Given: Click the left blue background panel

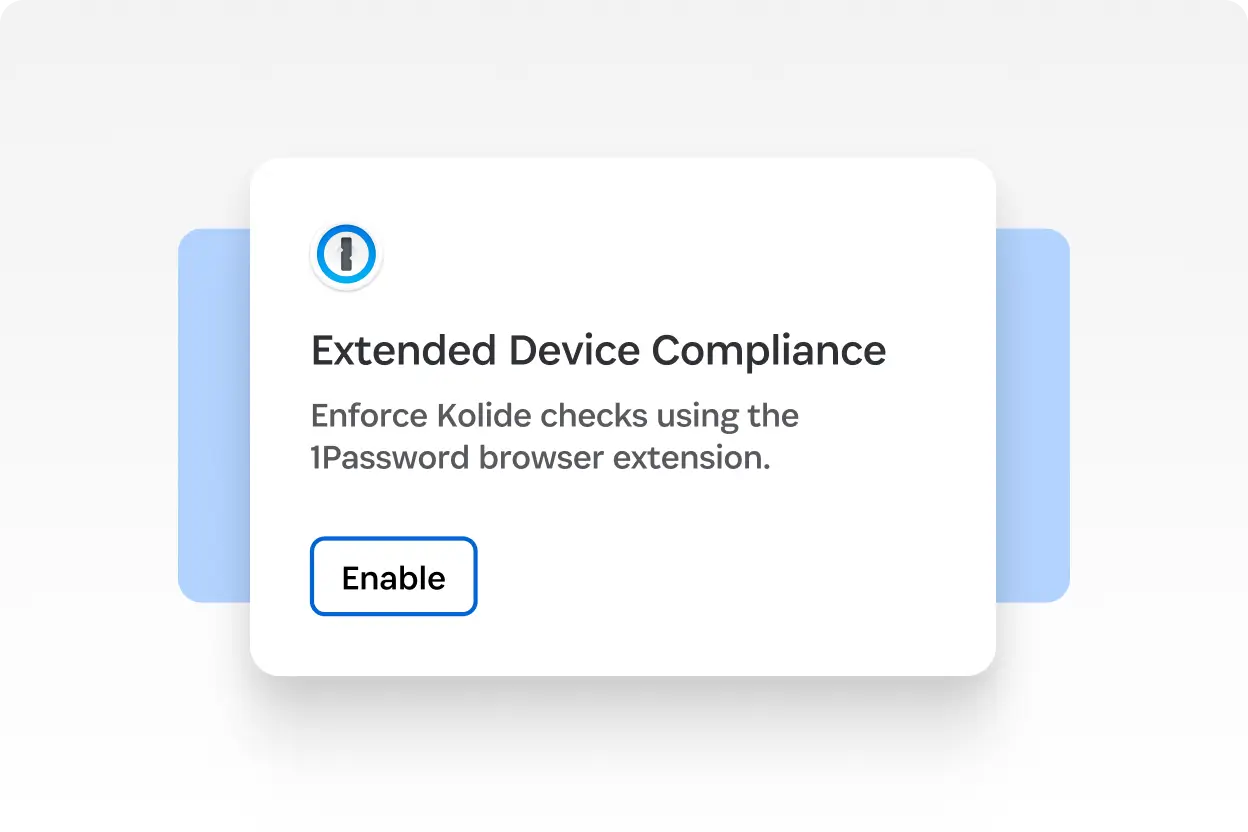Looking at the screenshot, I should pos(213,415).
